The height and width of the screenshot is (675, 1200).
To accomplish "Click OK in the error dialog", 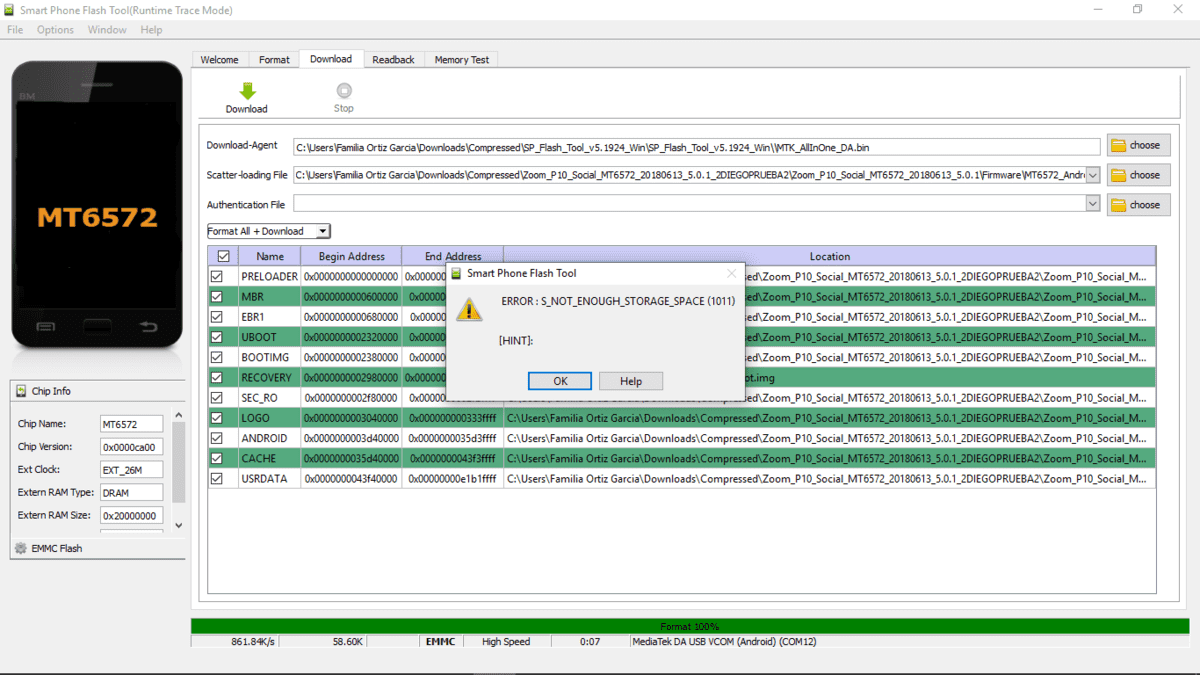I will (560, 381).
